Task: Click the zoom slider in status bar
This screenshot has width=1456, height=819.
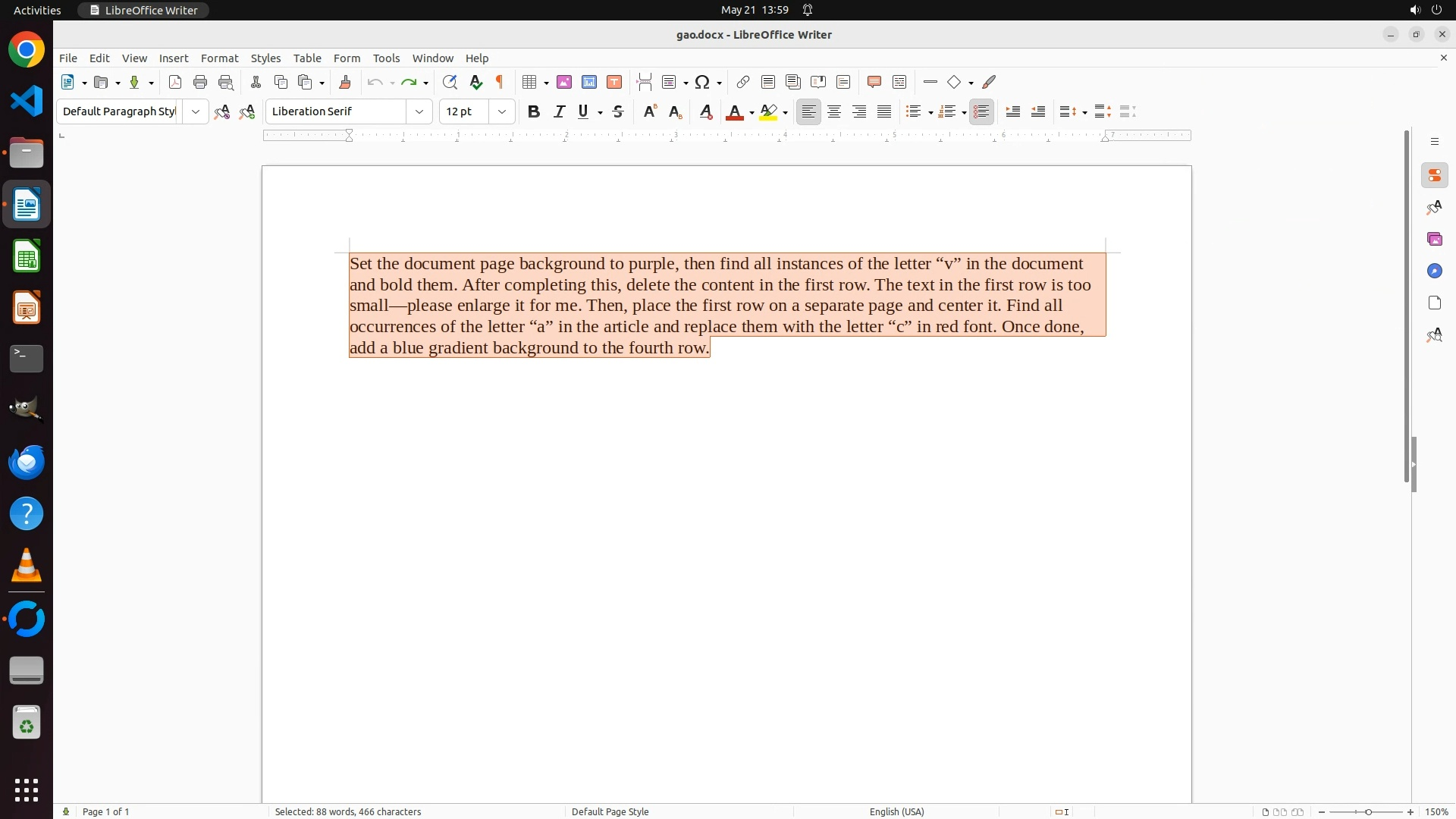Action: [x=1367, y=811]
